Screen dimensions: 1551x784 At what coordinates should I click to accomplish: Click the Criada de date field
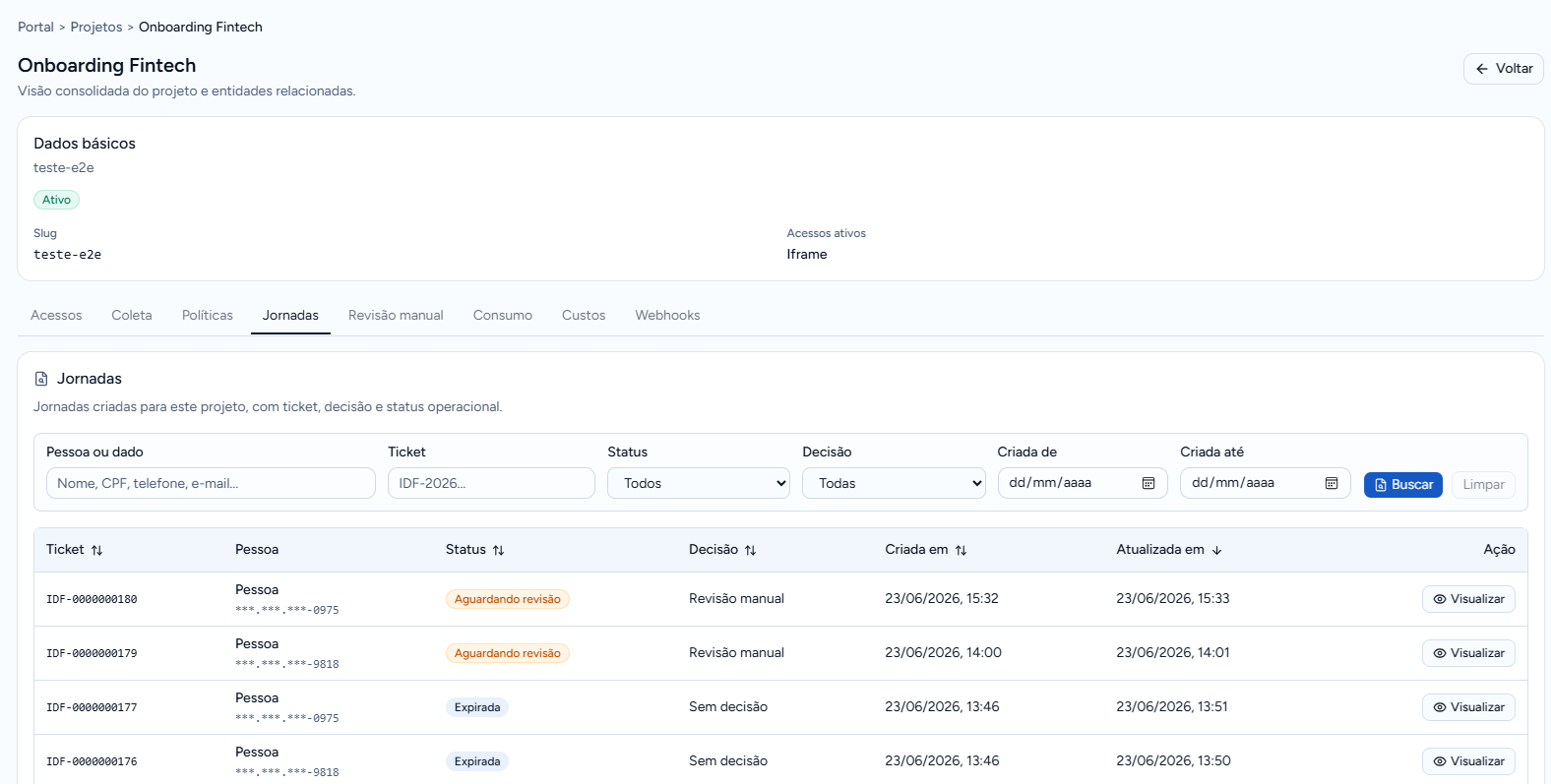tap(1083, 483)
